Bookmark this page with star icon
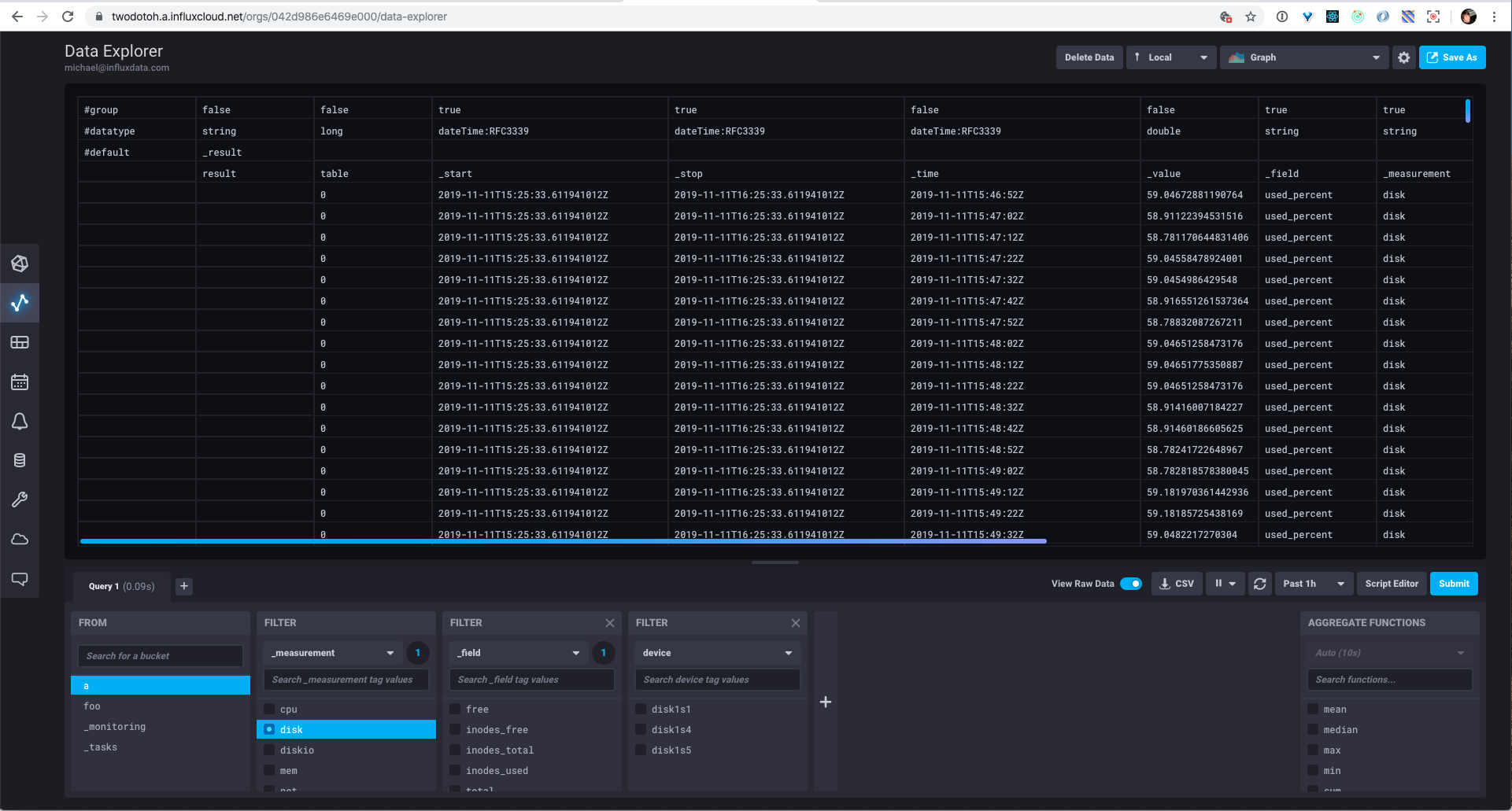The width and height of the screenshot is (1512, 811). (x=1251, y=17)
